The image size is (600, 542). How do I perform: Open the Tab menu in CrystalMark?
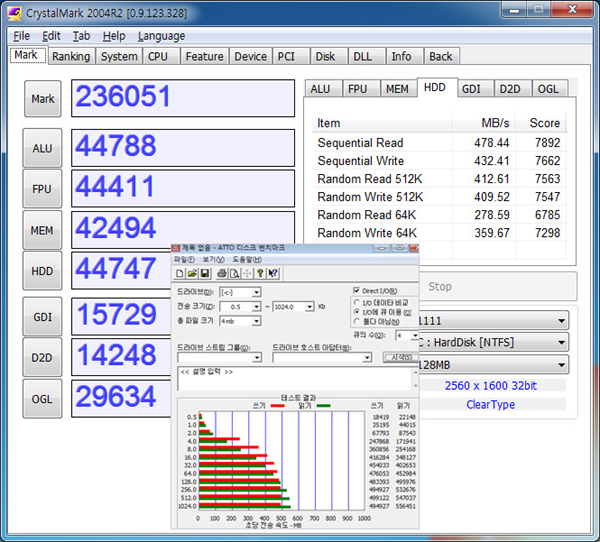[82, 36]
